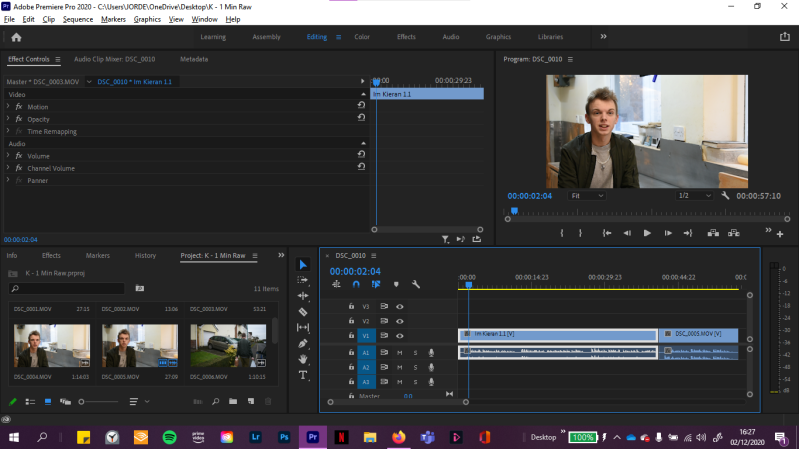Select the Track Select Forward tool
Viewport: 799px width, 449px height.
point(304,280)
